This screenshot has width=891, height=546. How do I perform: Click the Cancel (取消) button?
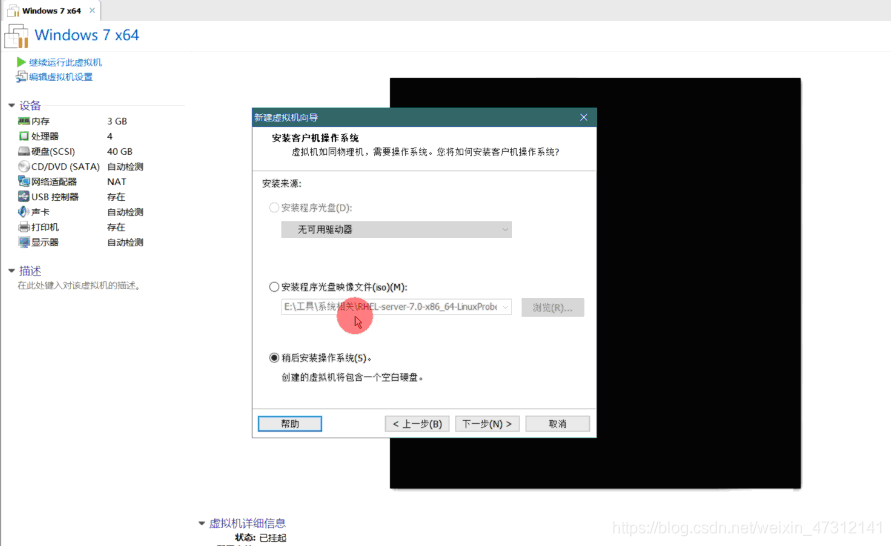(x=557, y=424)
